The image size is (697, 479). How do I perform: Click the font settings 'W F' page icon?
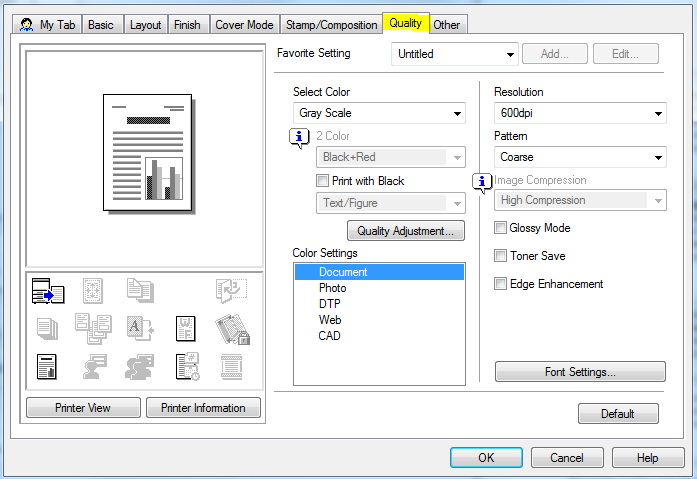click(186, 327)
